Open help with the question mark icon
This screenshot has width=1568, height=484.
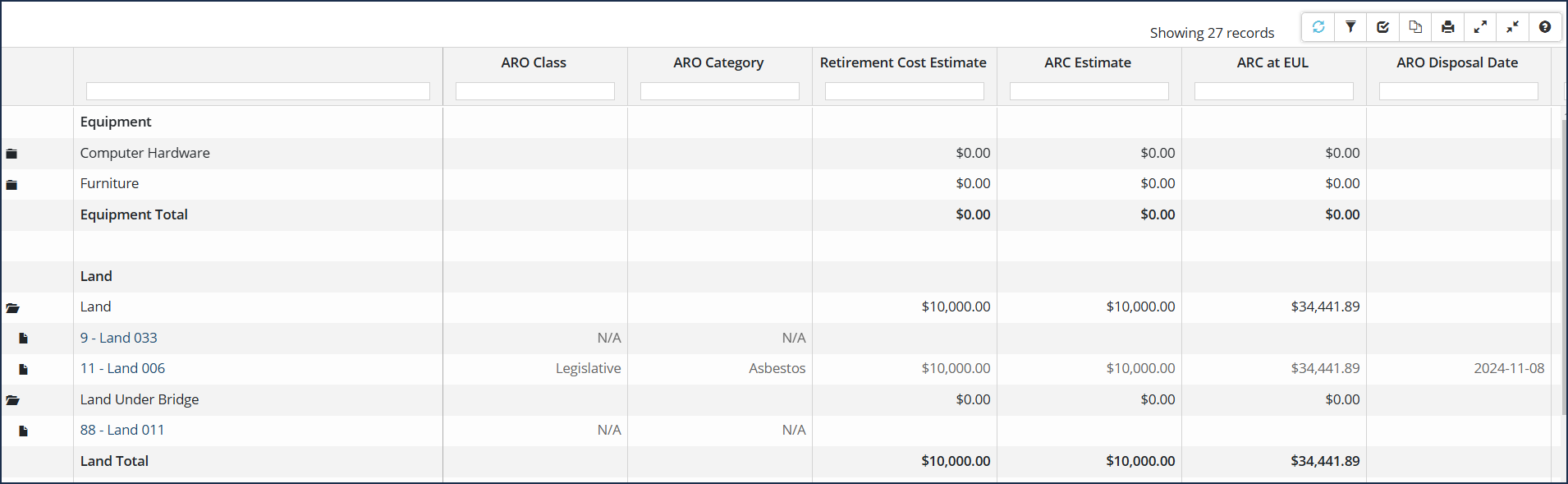coord(1545,27)
